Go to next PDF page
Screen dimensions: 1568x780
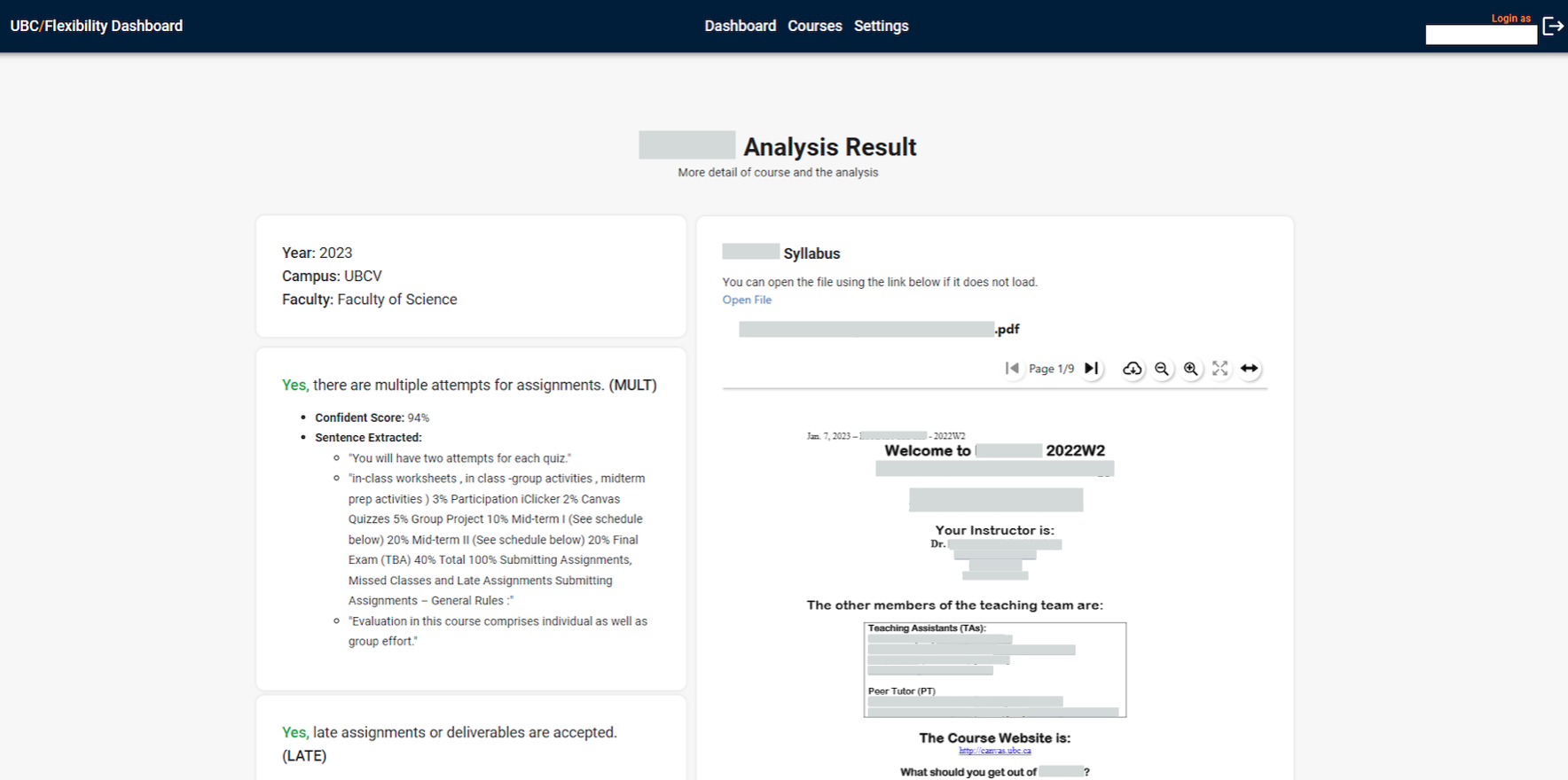(x=1092, y=368)
